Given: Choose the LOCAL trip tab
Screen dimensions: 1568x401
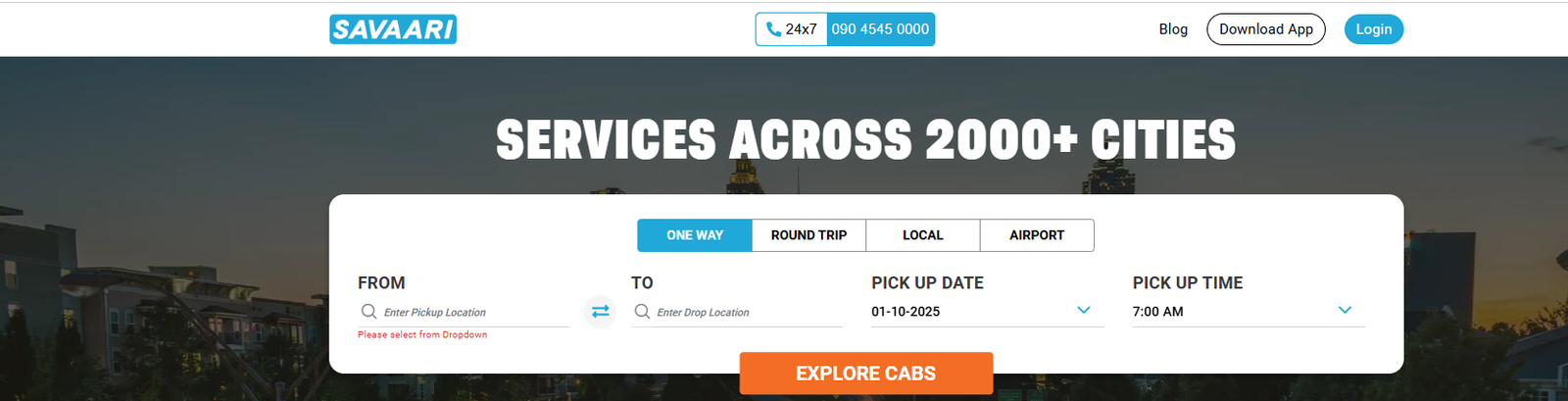Looking at the screenshot, I should point(922,235).
